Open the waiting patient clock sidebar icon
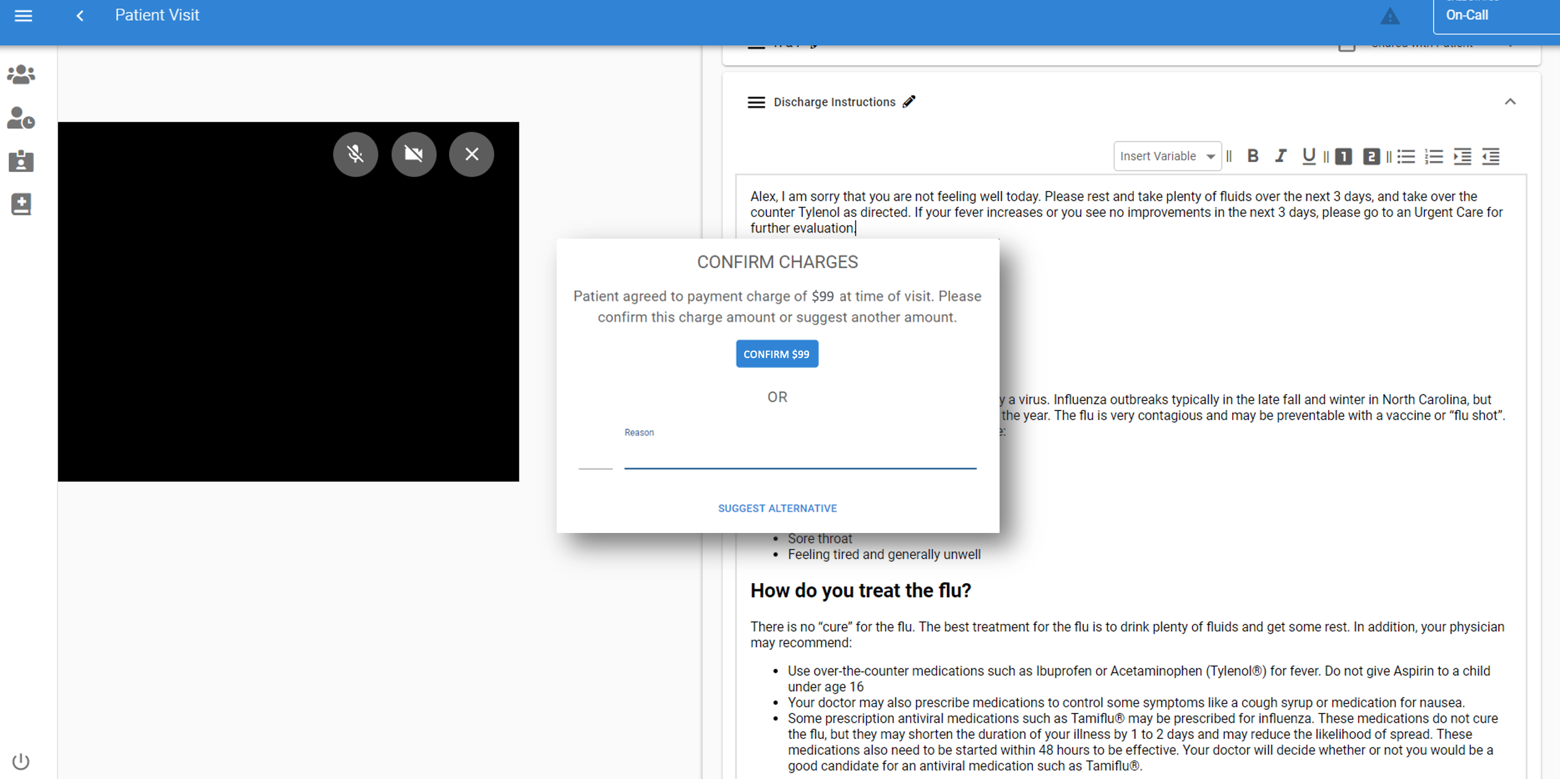Viewport: 1560px width, 784px height. click(x=21, y=117)
